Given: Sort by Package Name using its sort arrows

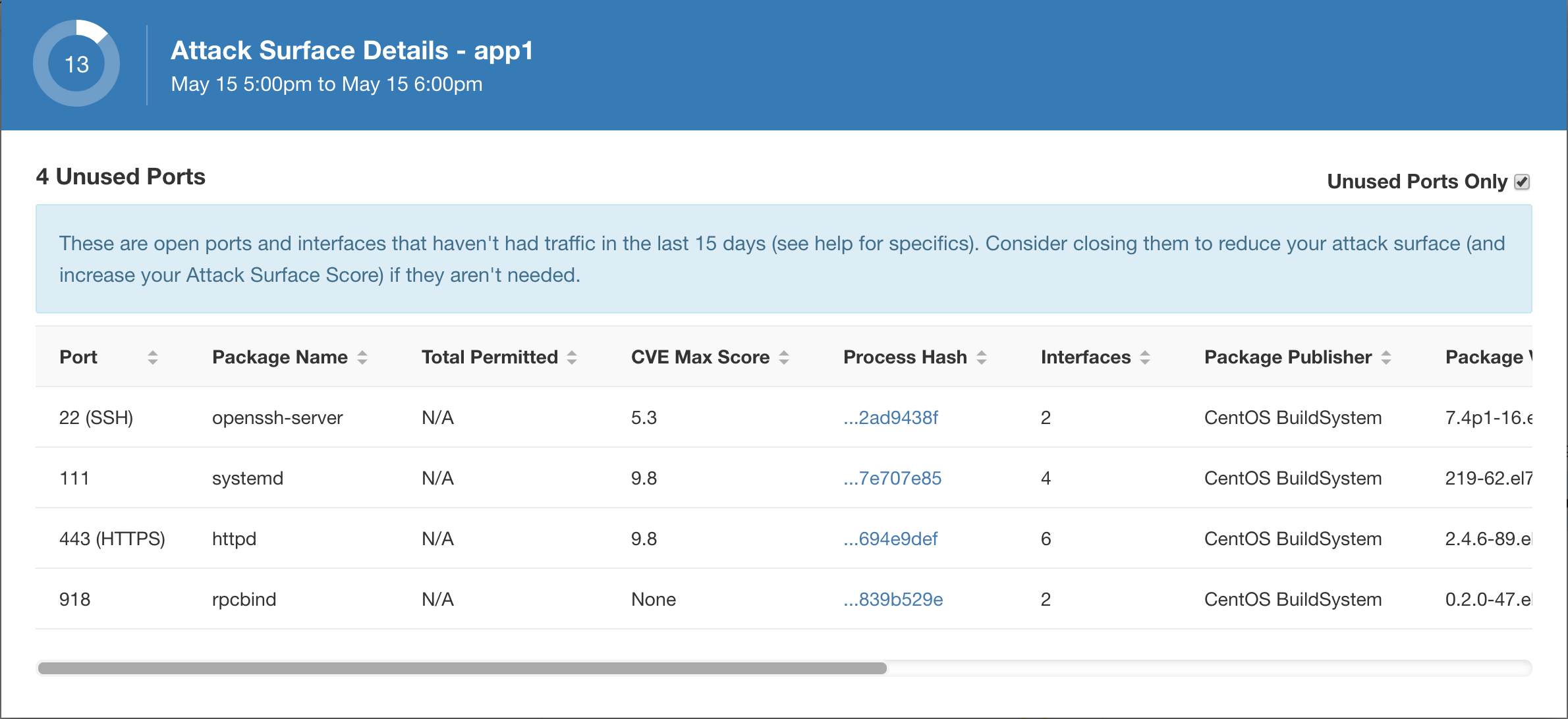Looking at the screenshot, I should pos(362,357).
